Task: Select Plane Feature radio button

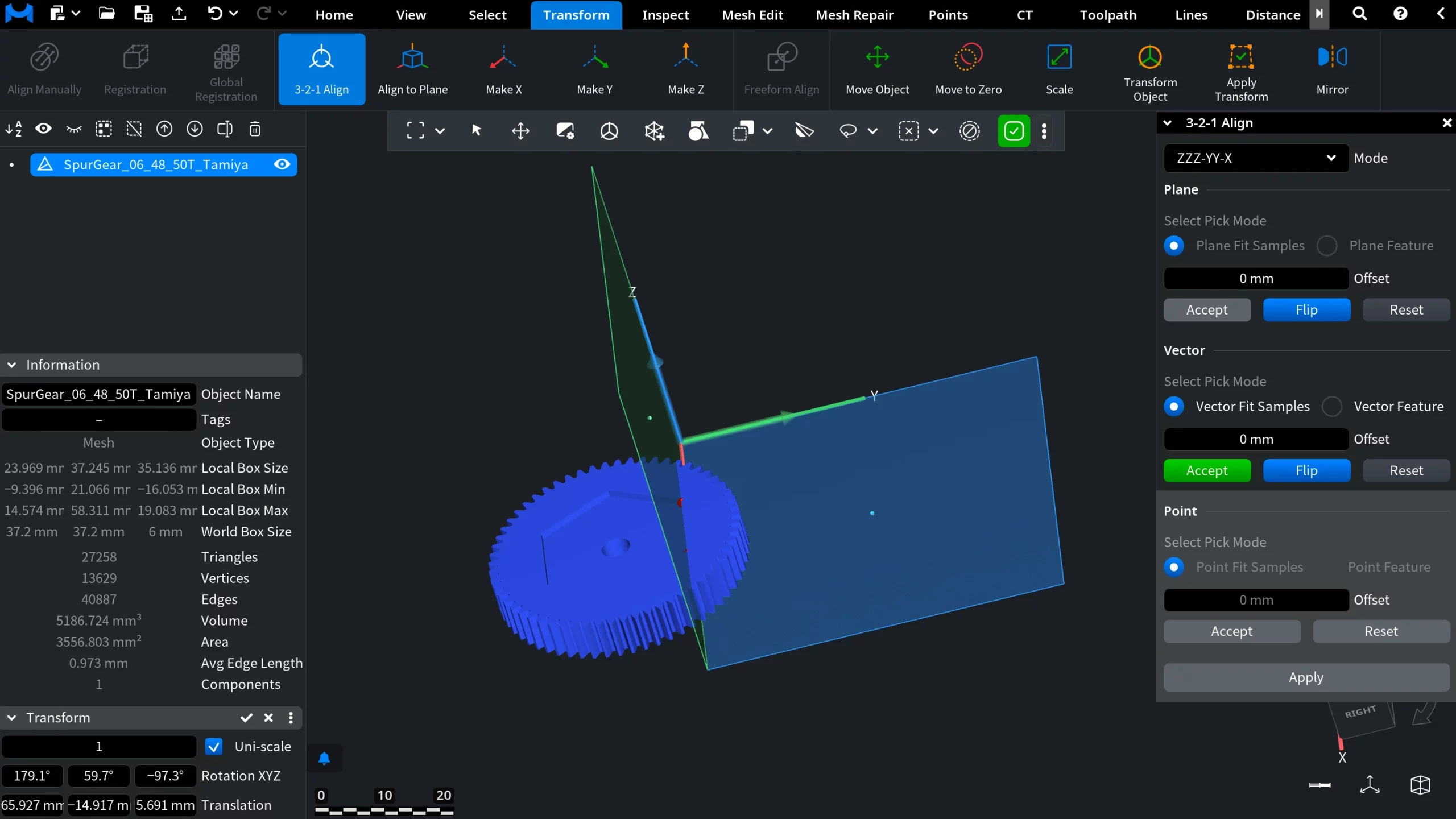Action: [1327, 246]
